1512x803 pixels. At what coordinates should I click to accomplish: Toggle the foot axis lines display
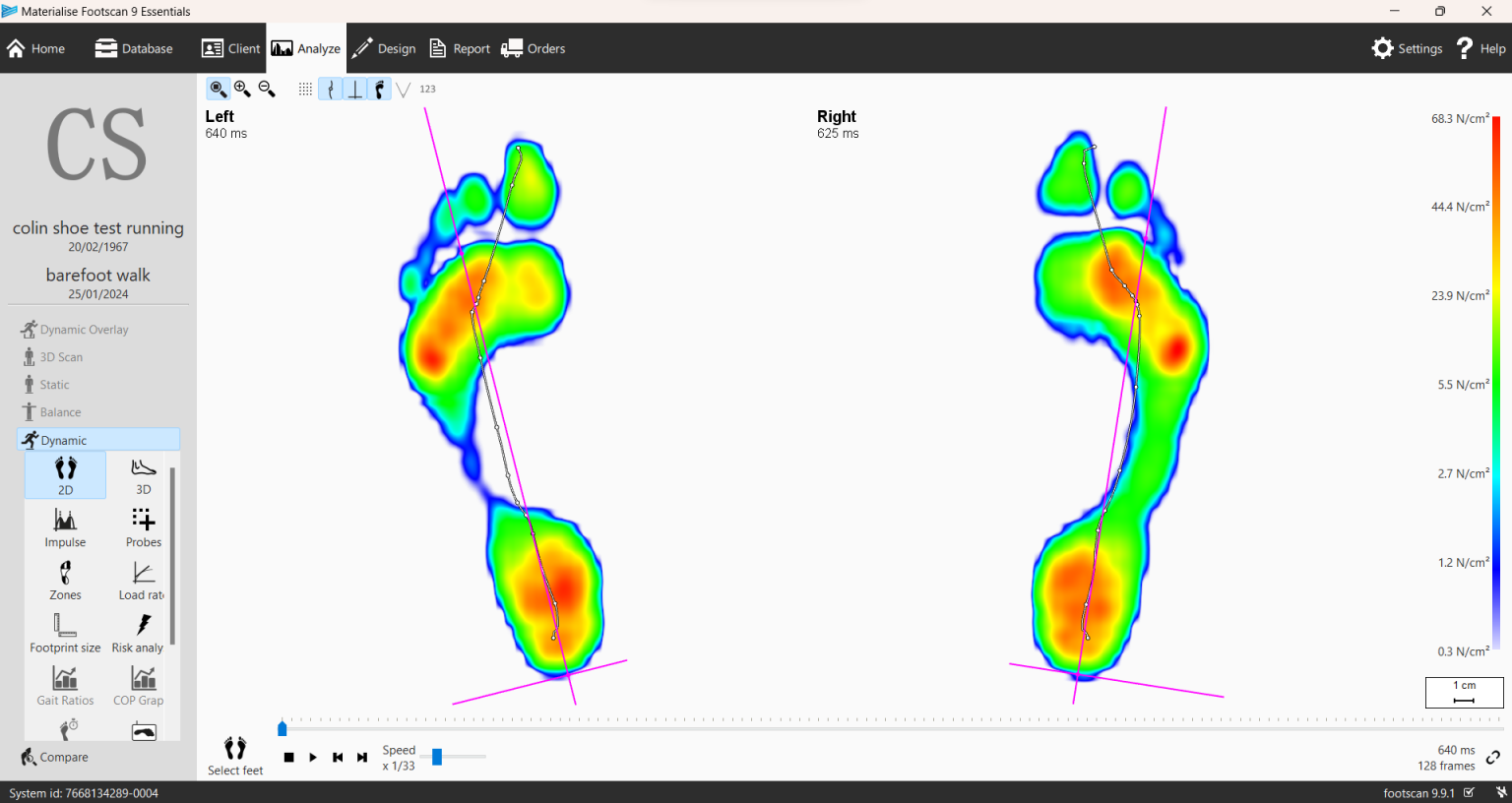coord(355,89)
